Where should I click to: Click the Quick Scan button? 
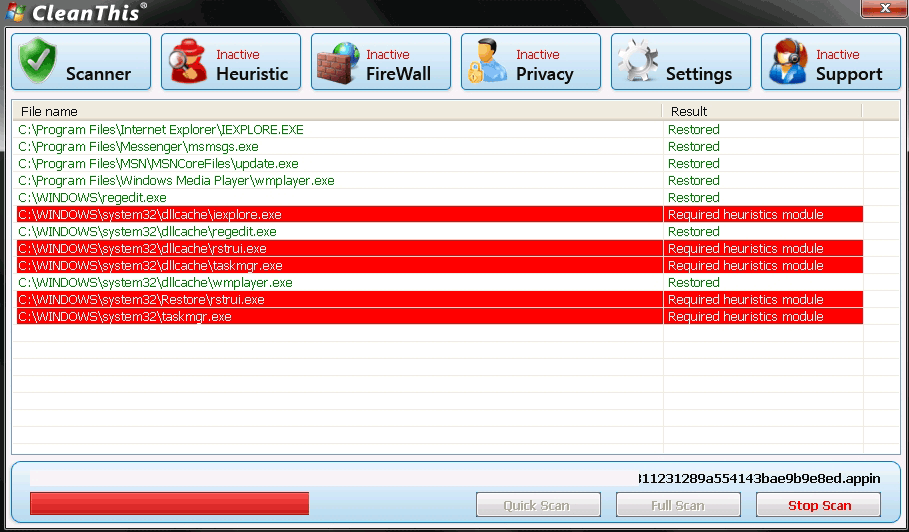coord(538,505)
